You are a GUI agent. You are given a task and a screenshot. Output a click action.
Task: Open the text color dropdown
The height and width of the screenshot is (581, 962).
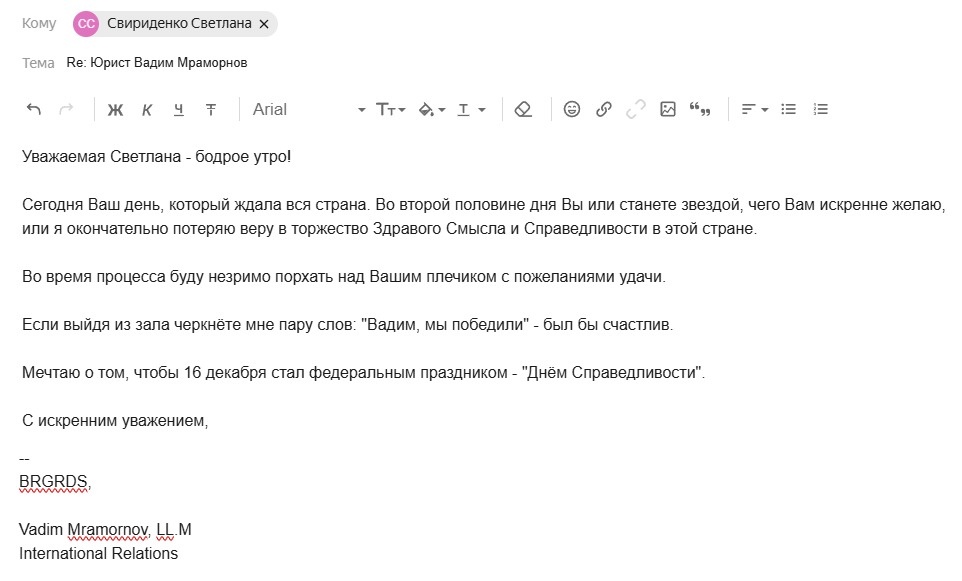471,110
